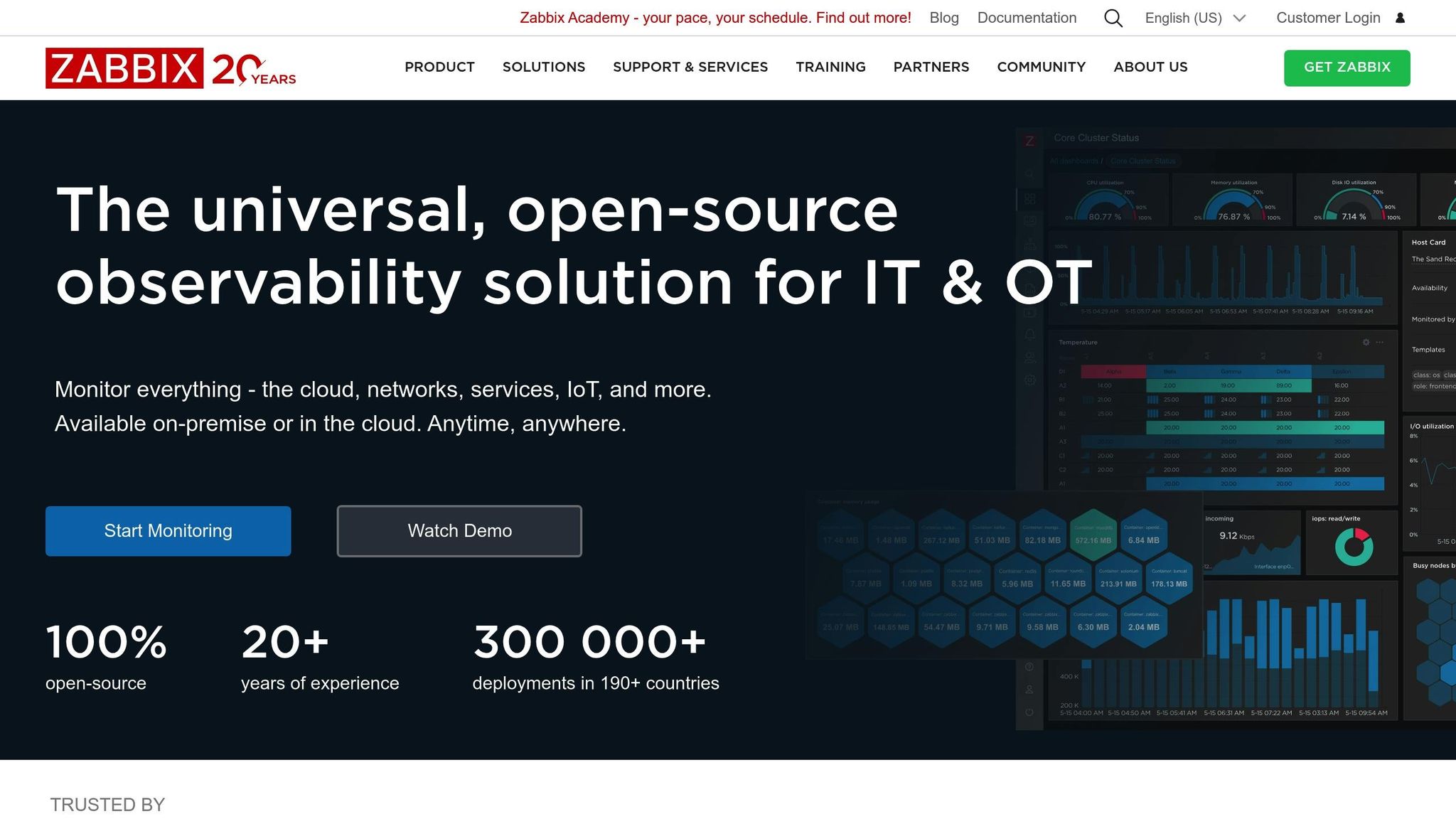This screenshot has width=1456, height=819.
Task: Click the language selector chevron arrow
Action: click(x=1239, y=18)
